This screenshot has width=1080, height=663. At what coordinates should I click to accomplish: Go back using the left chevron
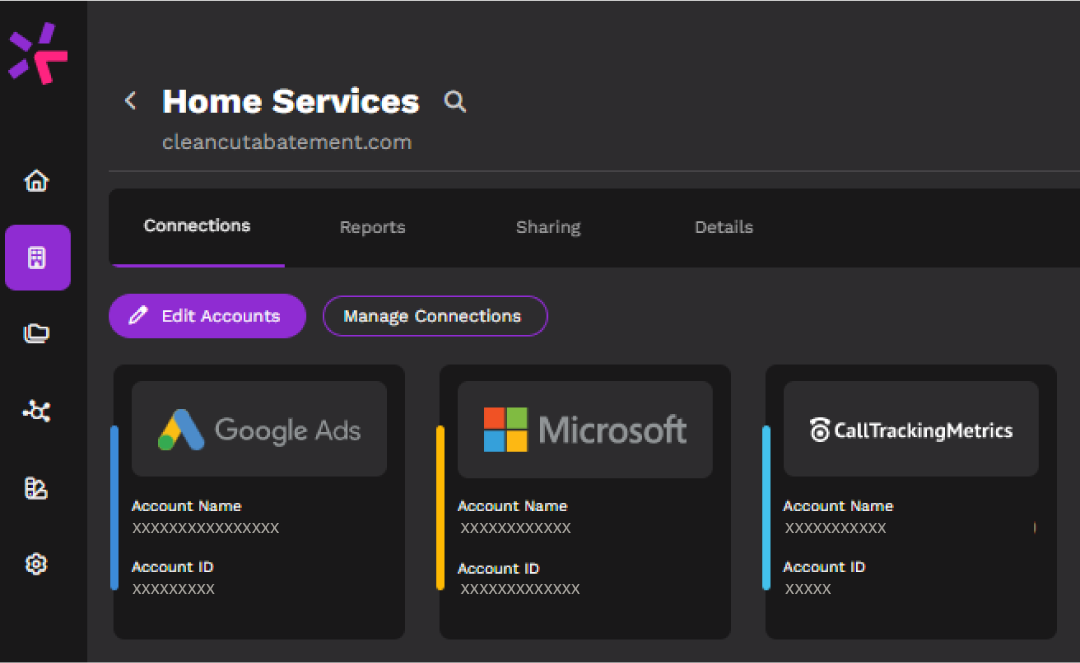coord(130,101)
